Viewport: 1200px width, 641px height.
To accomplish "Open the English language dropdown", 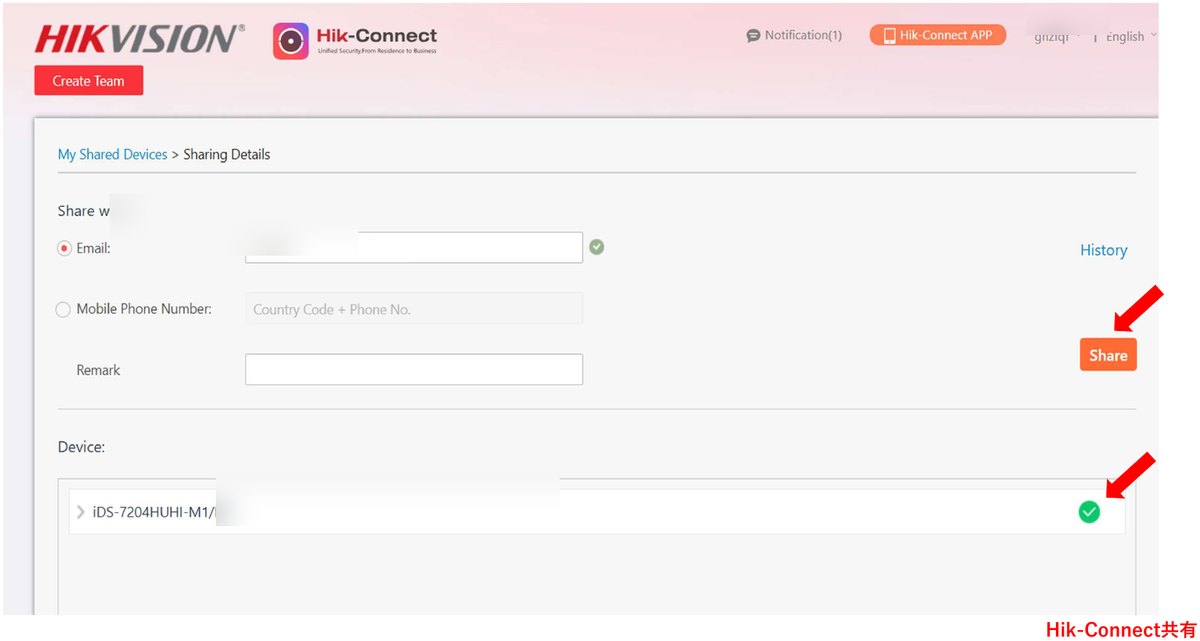I will pos(1131,36).
